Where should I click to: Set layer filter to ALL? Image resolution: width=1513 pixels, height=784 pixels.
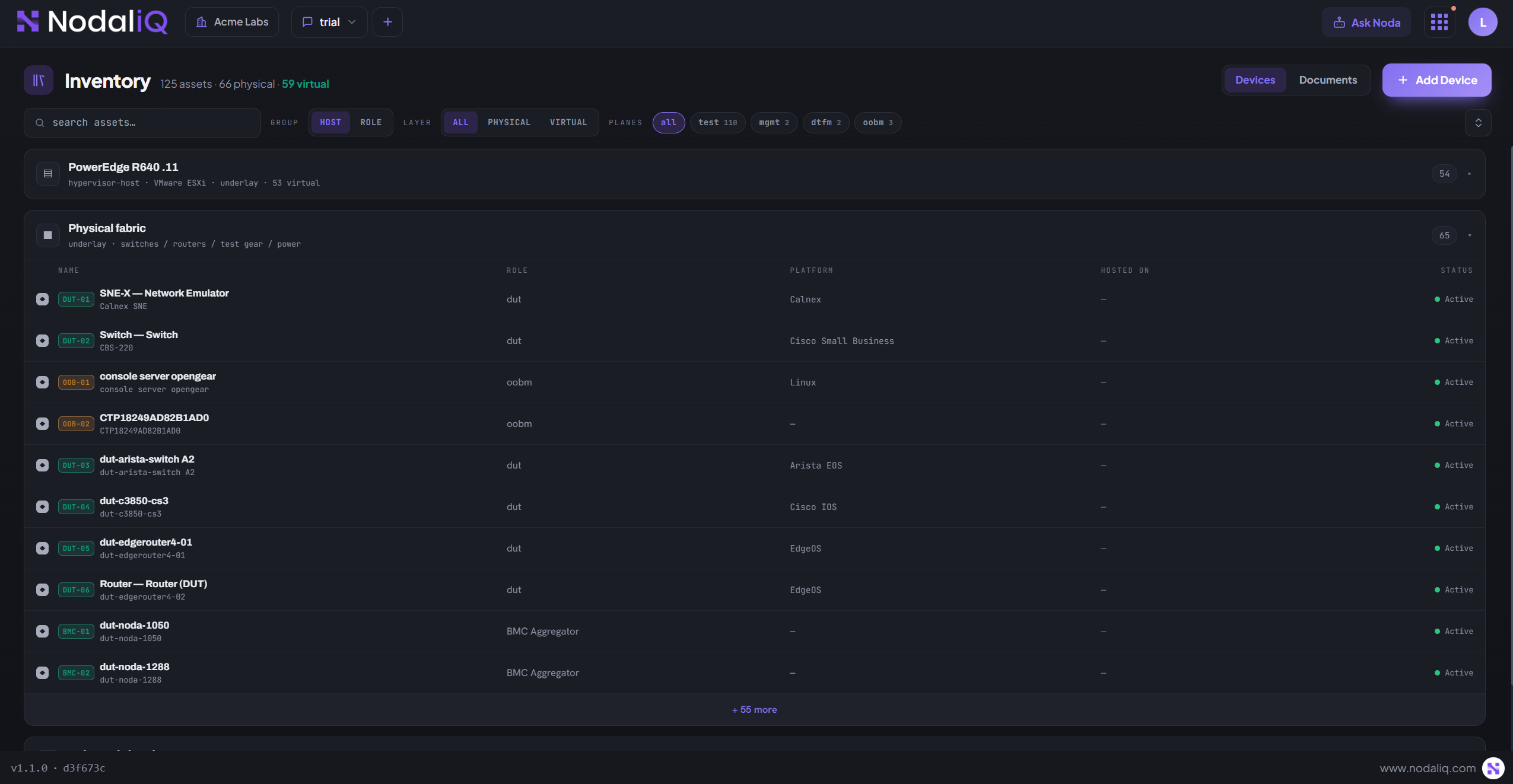click(x=460, y=123)
